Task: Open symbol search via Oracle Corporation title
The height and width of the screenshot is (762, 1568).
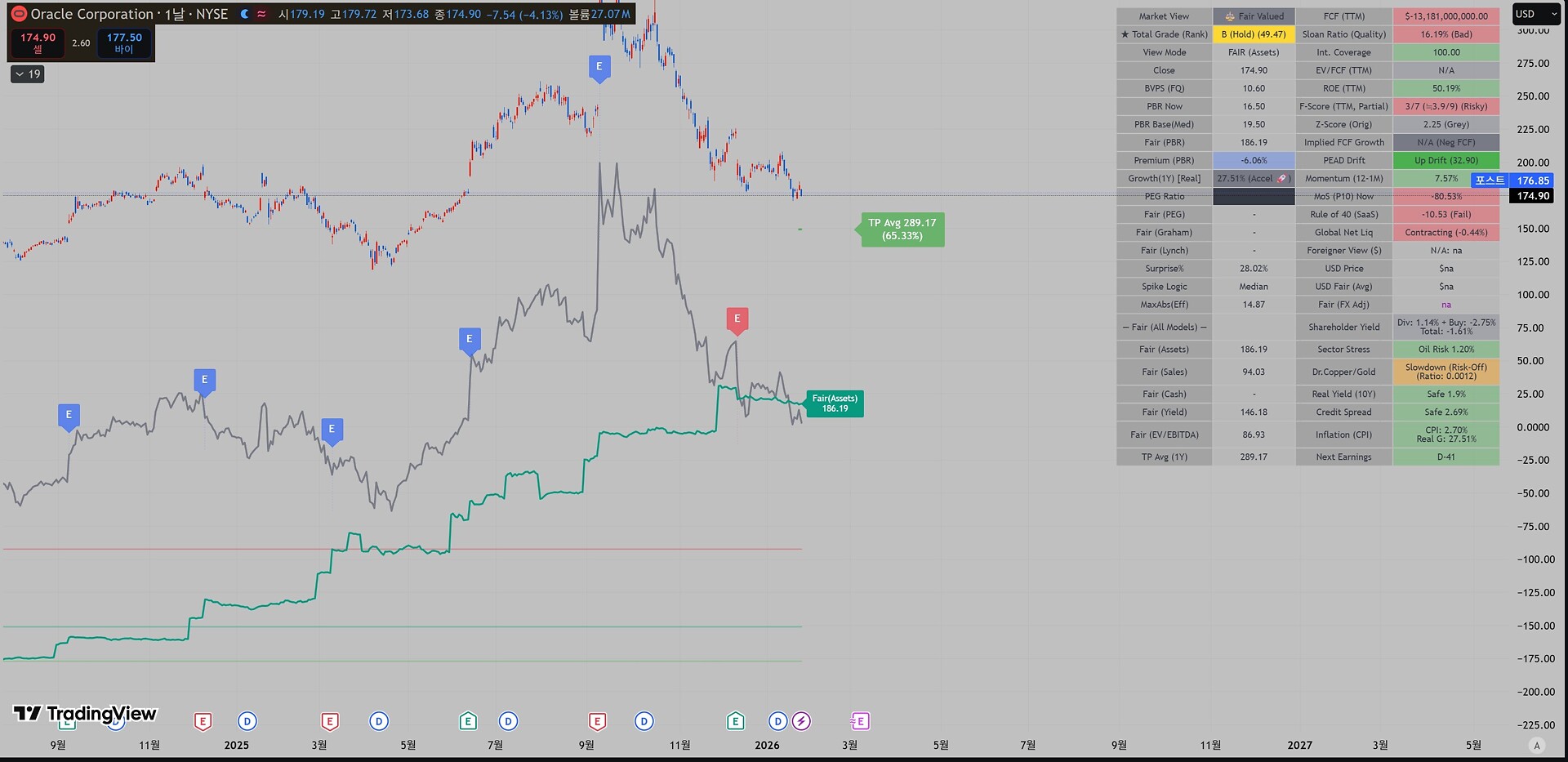Action: click(x=91, y=14)
